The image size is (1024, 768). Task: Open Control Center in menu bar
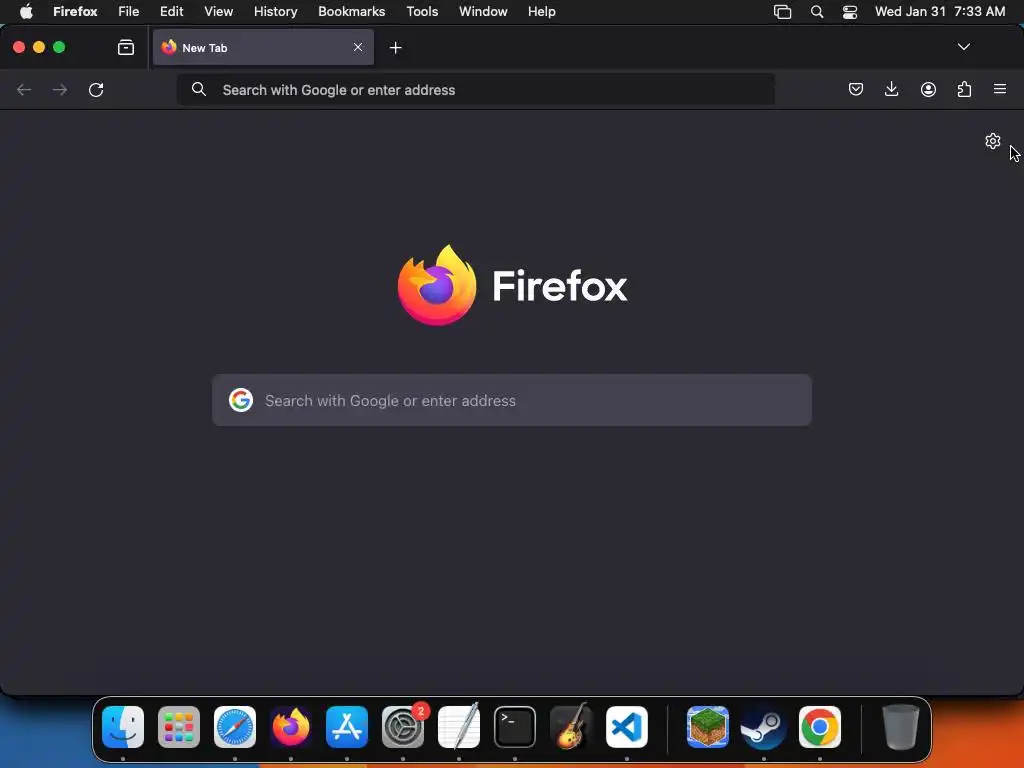tap(850, 11)
